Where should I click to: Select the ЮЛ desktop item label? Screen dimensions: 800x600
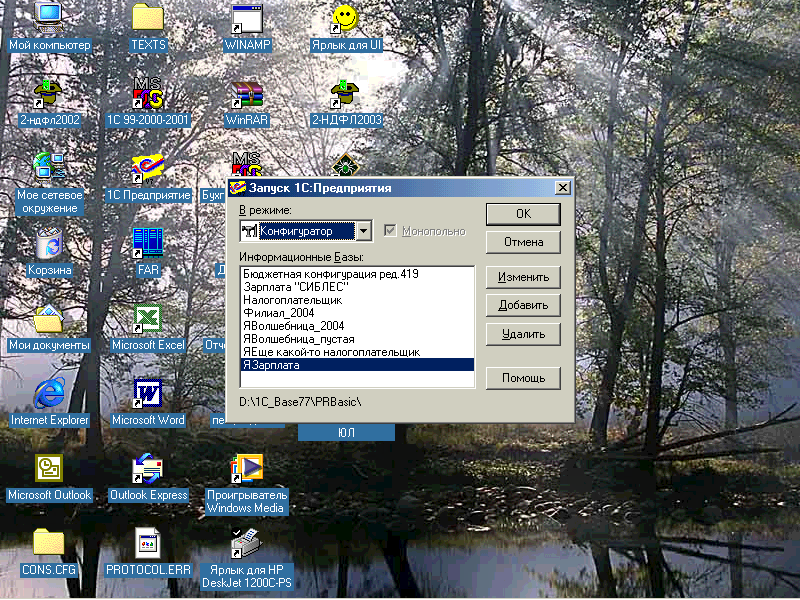(x=346, y=433)
